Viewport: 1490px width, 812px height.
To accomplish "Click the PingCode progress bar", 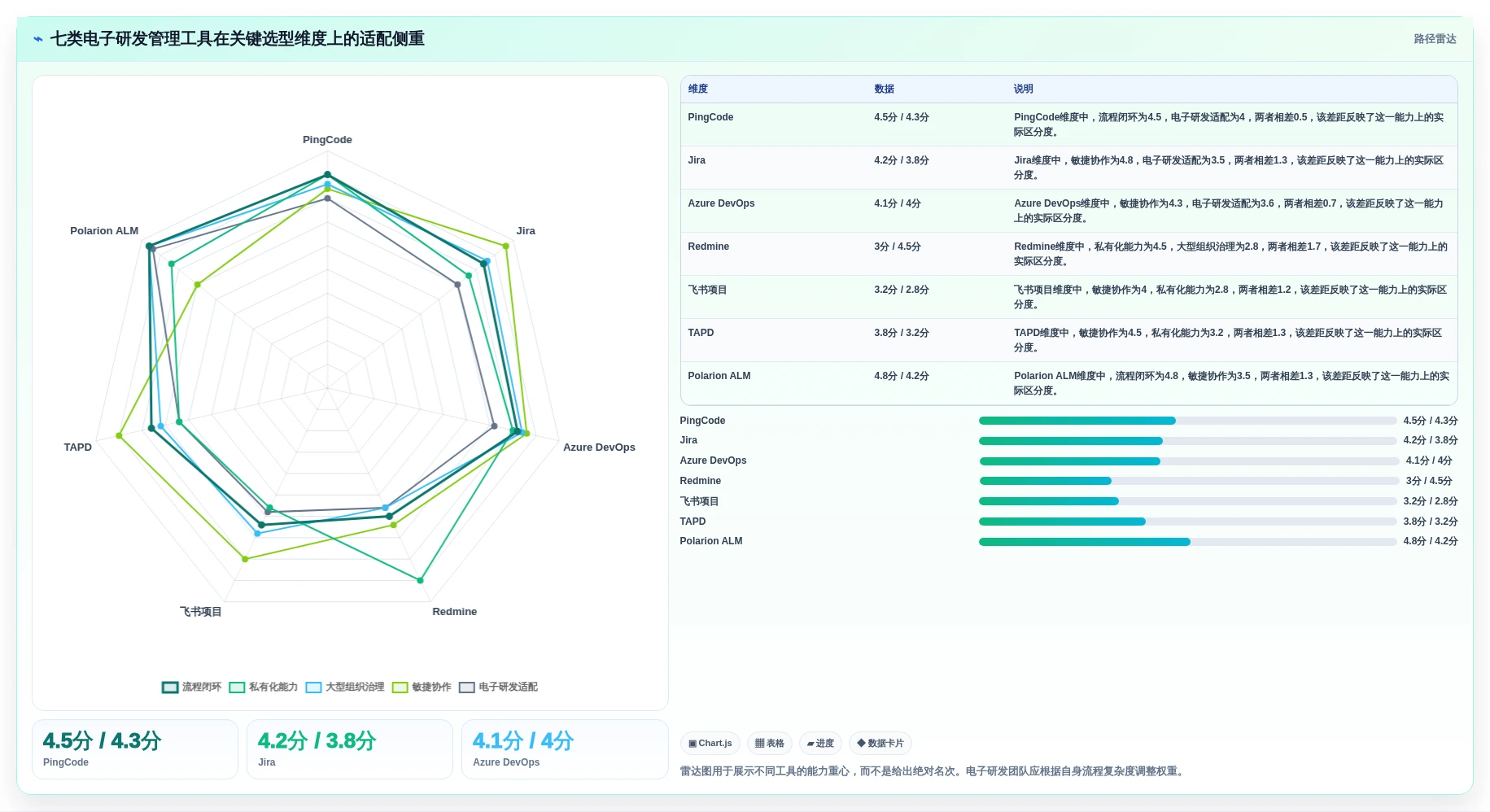I will (x=1187, y=421).
